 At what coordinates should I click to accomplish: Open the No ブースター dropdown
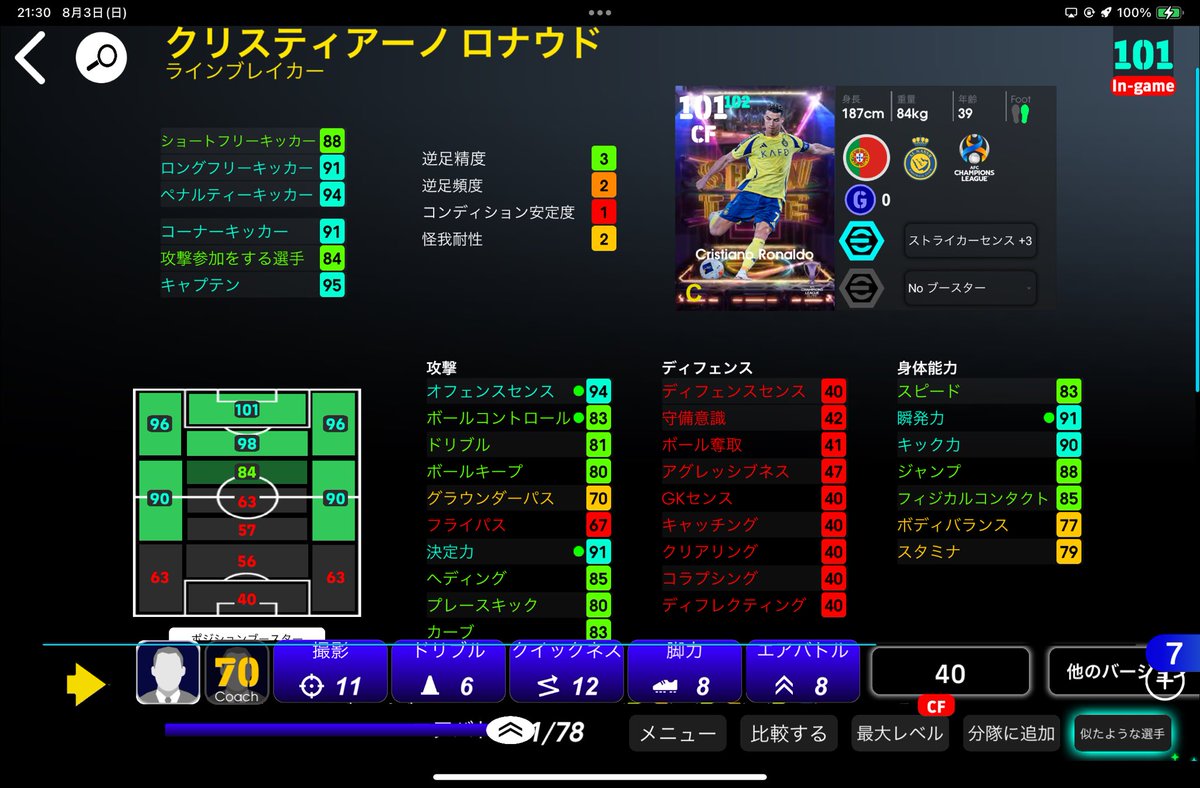click(970, 288)
